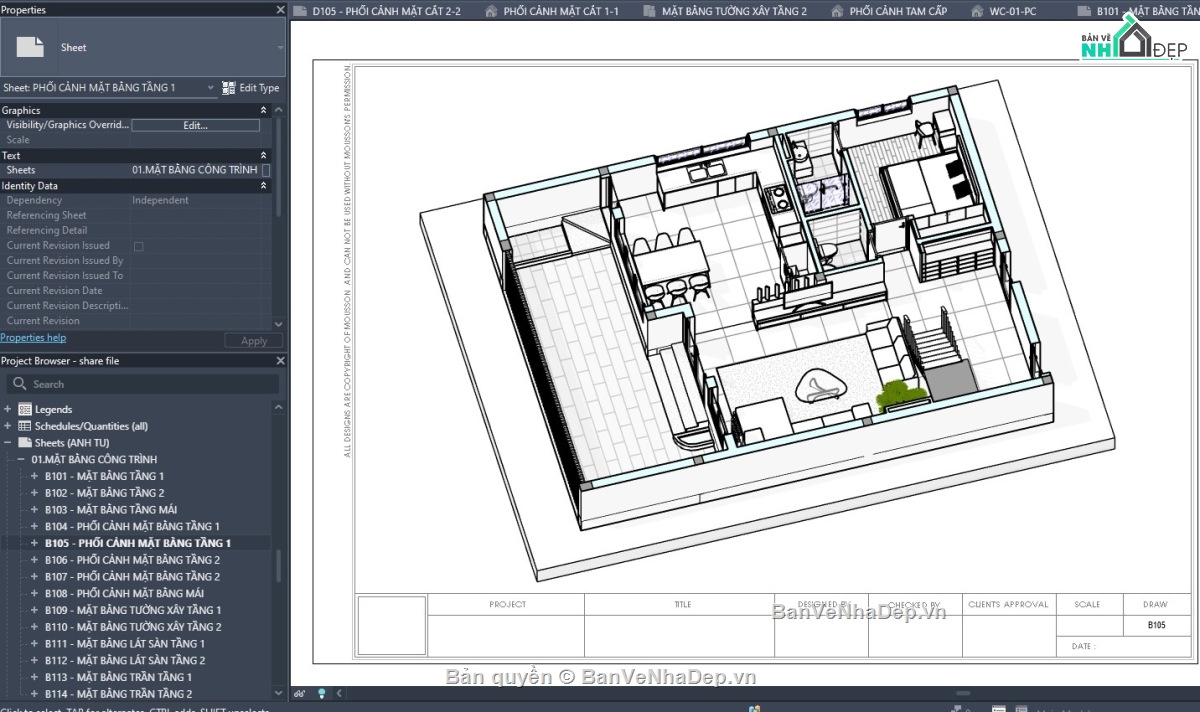
Task: Open the Sheet: PHỐI CẢNH MẶT BẰNG TẦNG 1 dropdown
Action: tap(211, 88)
